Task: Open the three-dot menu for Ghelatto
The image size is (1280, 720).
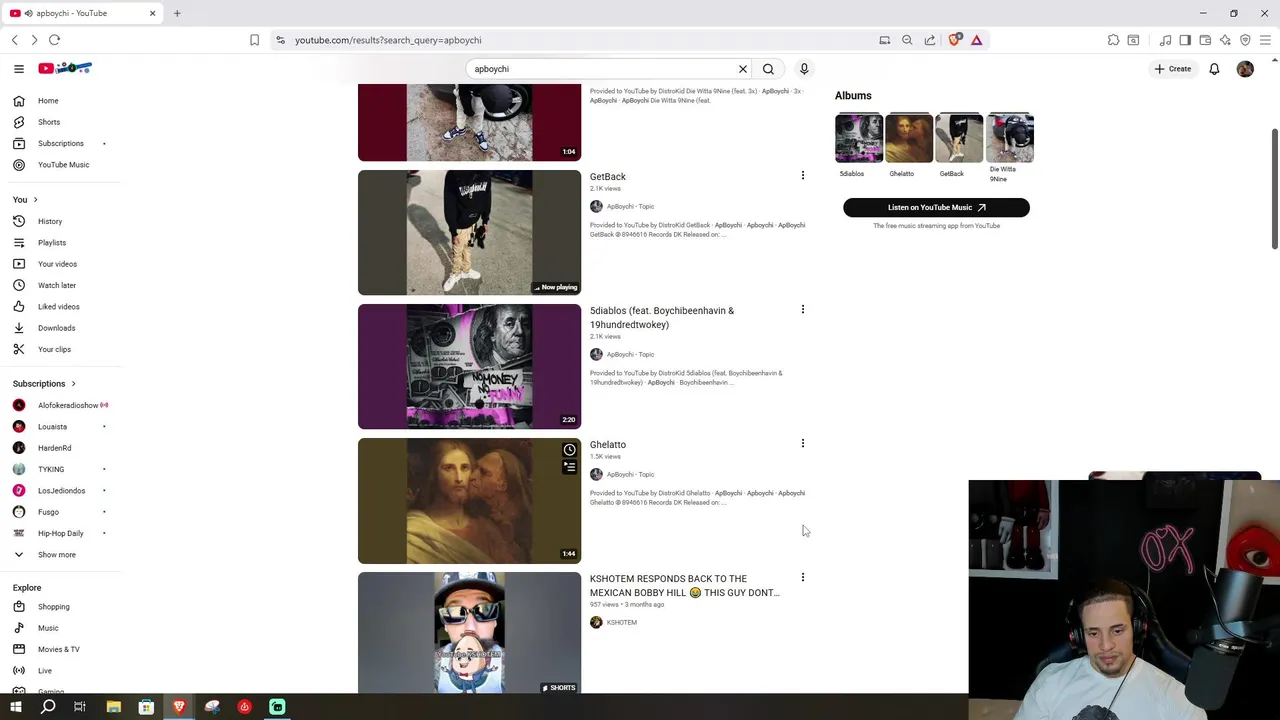Action: pyautogui.click(x=802, y=444)
